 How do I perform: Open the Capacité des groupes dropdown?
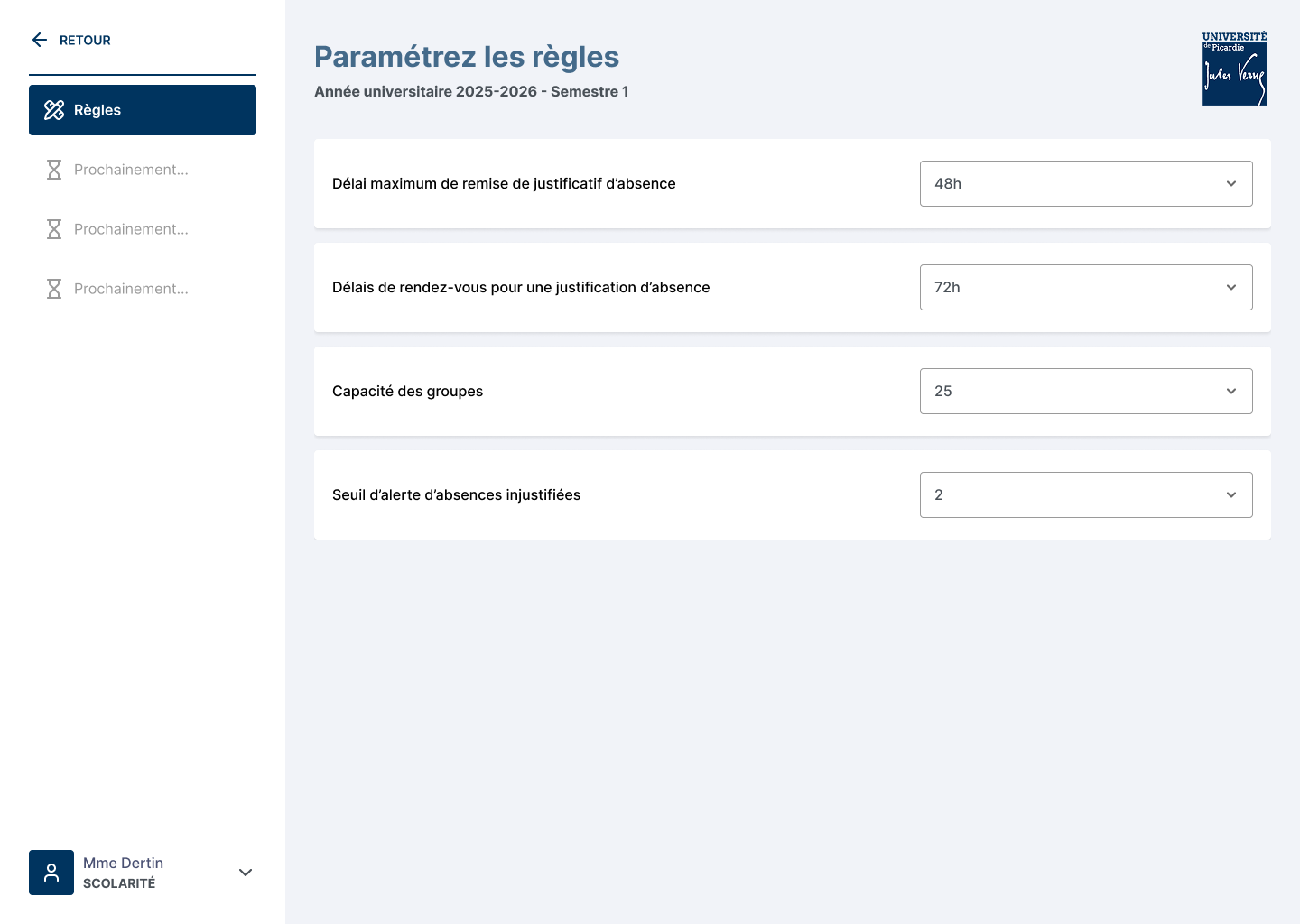tap(1086, 391)
